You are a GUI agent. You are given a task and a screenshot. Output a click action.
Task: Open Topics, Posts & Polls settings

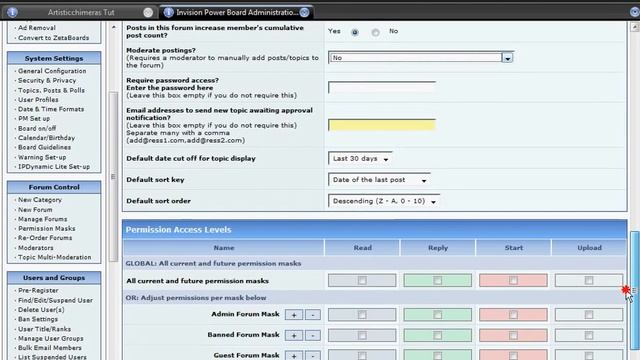(51, 90)
